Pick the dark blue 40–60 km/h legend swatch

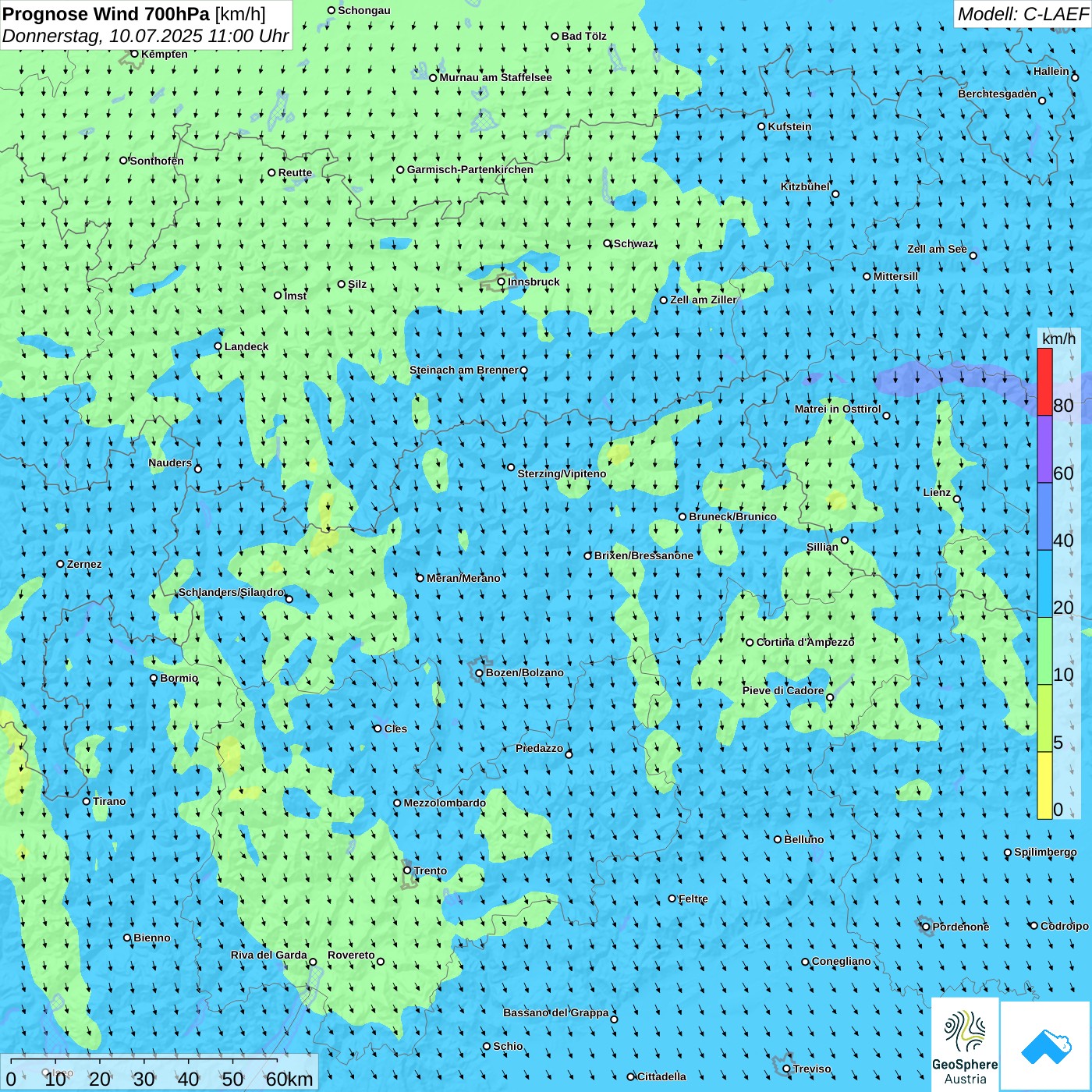pyautogui.click(x=1044, y=517)
